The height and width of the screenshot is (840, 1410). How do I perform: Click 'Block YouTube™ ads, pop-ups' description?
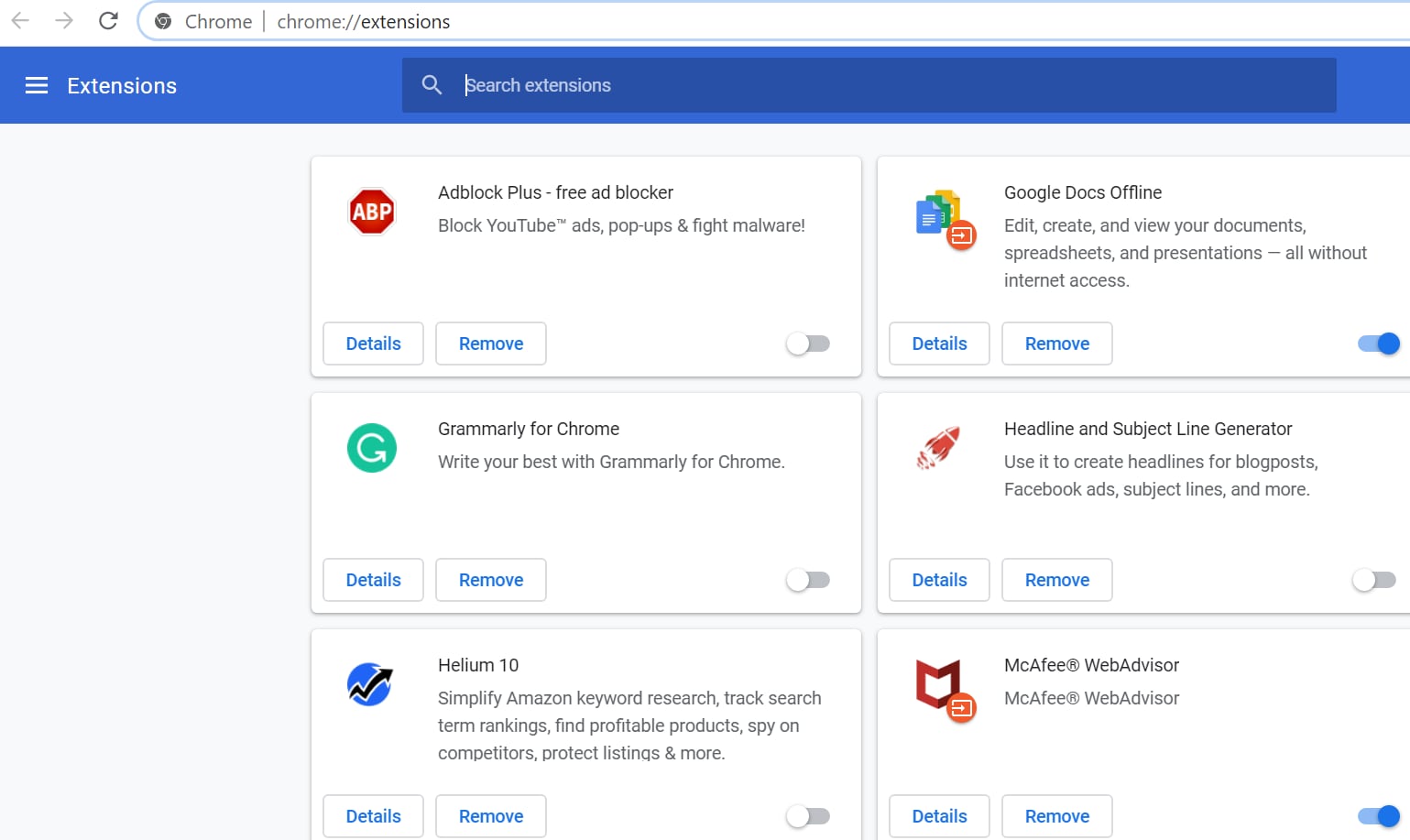click(x=621, y=225)
